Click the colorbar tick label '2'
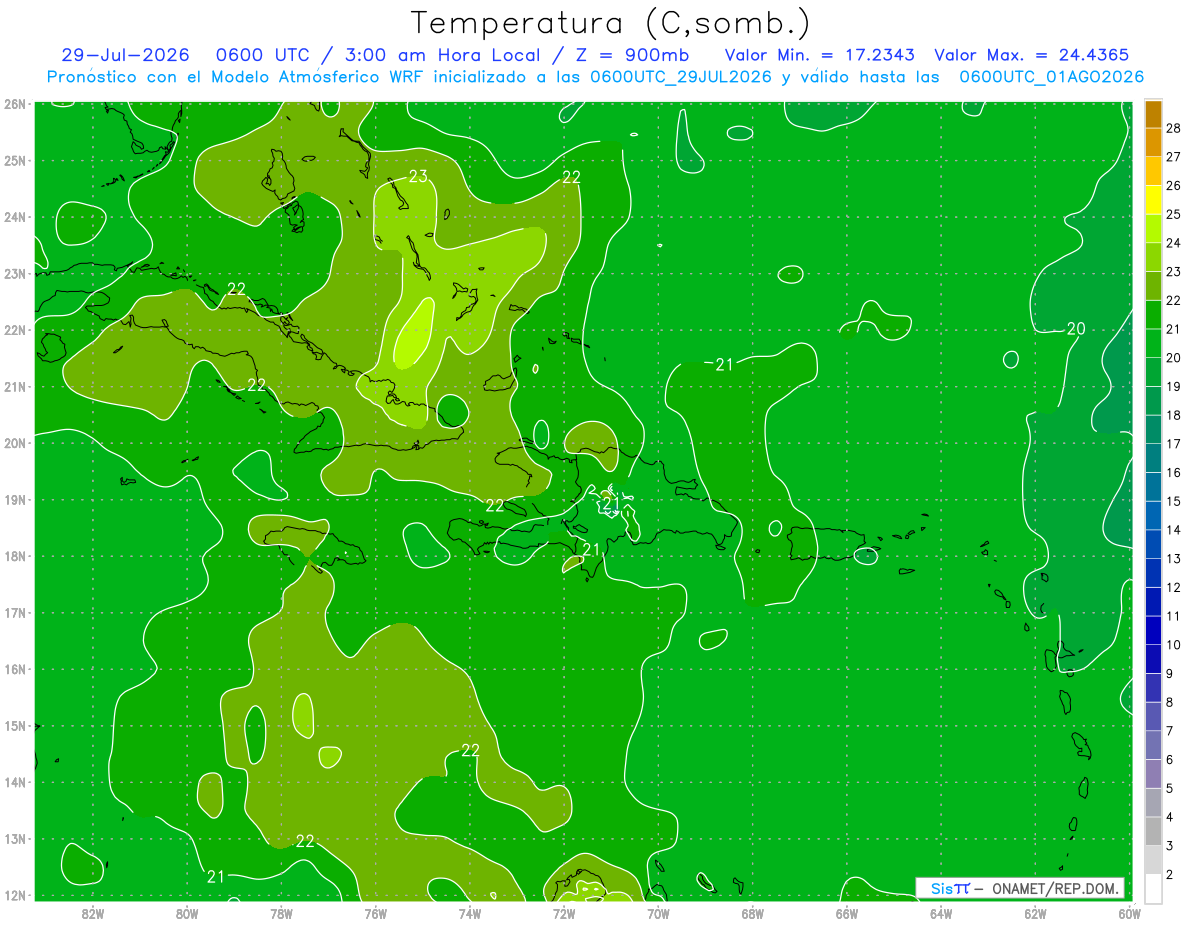The height and width of the screenshot is (927, 1200). point(1169,875)
